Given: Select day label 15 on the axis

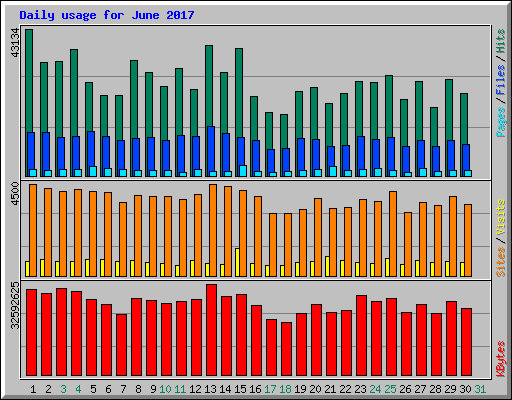Looking at the screenshot, I should pyautogui.click(x=240, y=389).
